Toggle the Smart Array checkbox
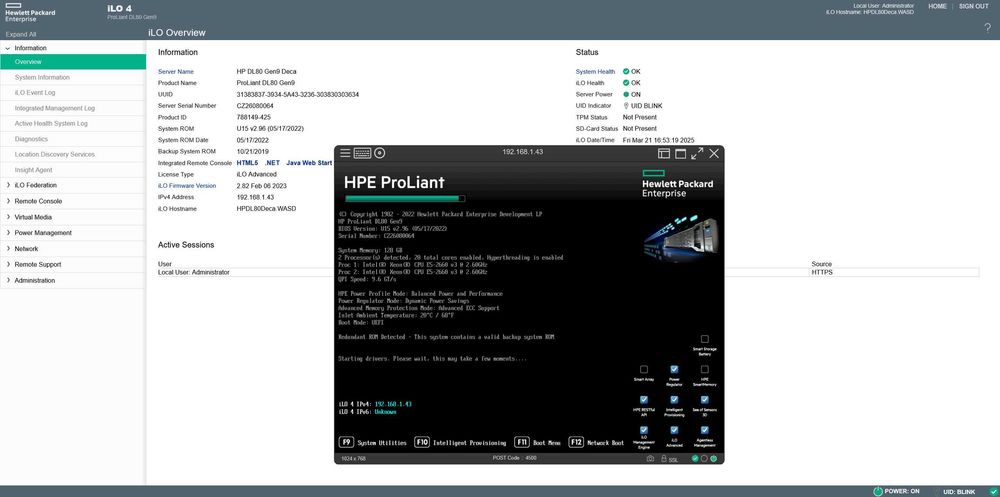 643,369
